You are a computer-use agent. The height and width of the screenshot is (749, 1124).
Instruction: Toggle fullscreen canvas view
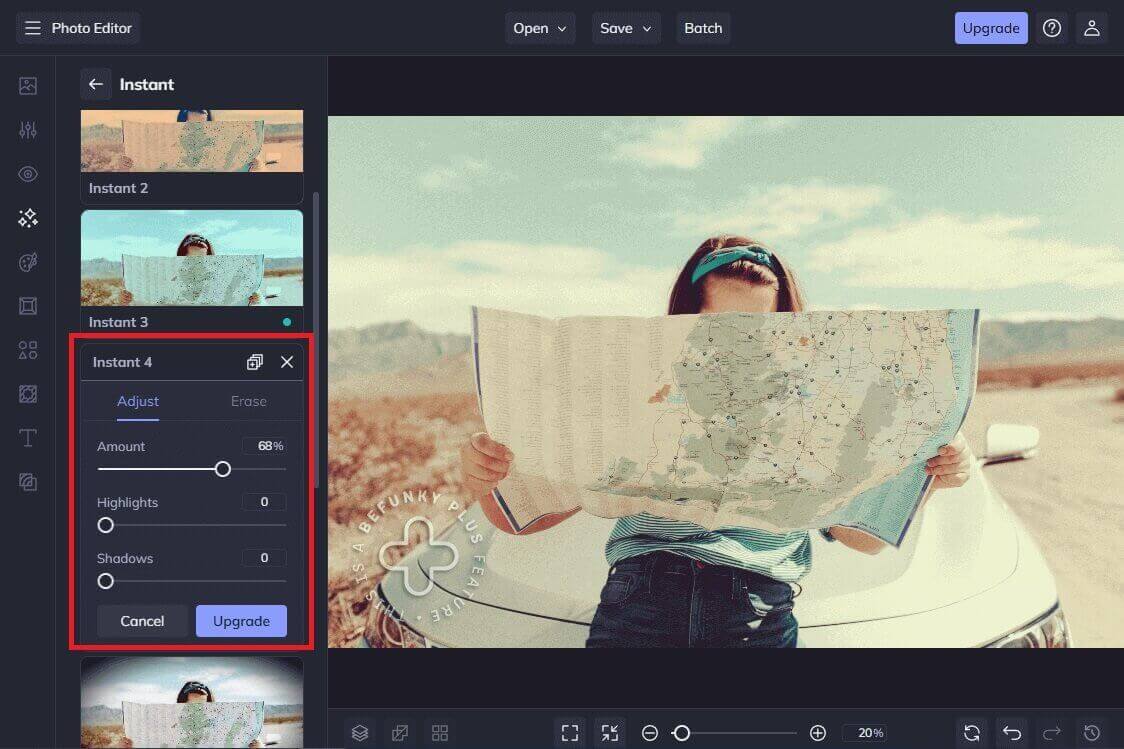pyautogui.click(x=569, y=732)
